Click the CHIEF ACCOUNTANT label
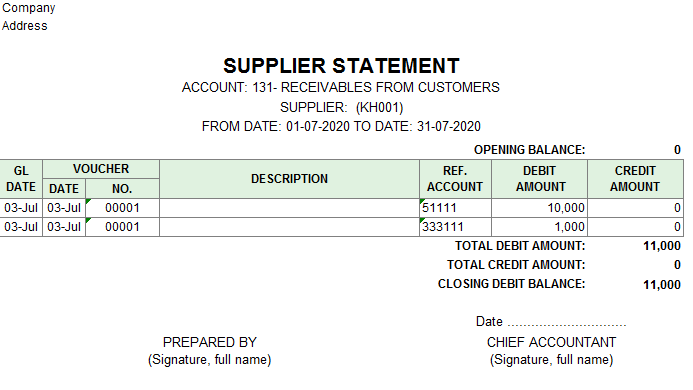The height and width of the screenshot is (390, 693). pos(551,342)
